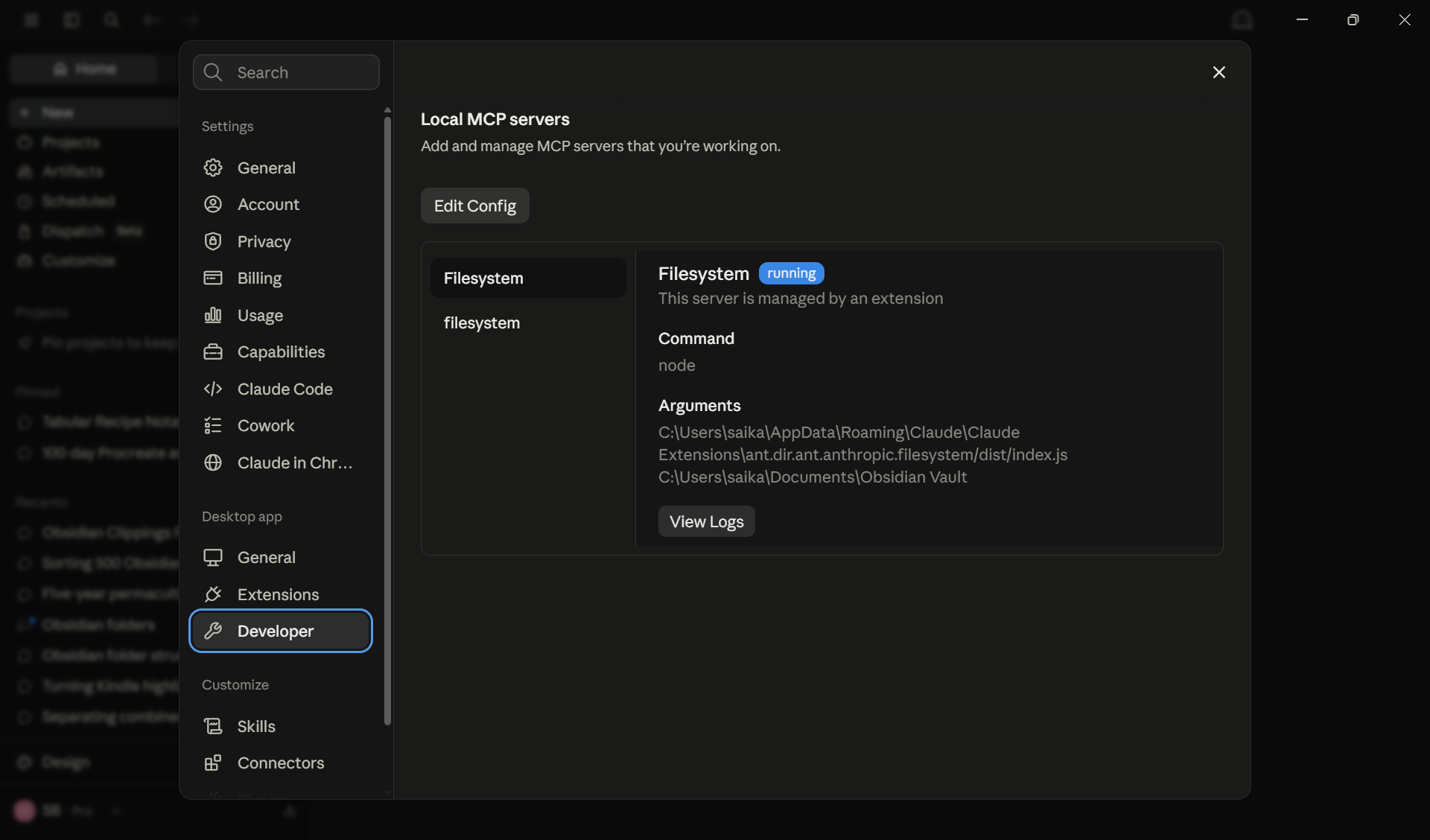The image size is (1430, 840).
Task: Click the monitor icon beside Desktop app General
Action: coord(213,557)
